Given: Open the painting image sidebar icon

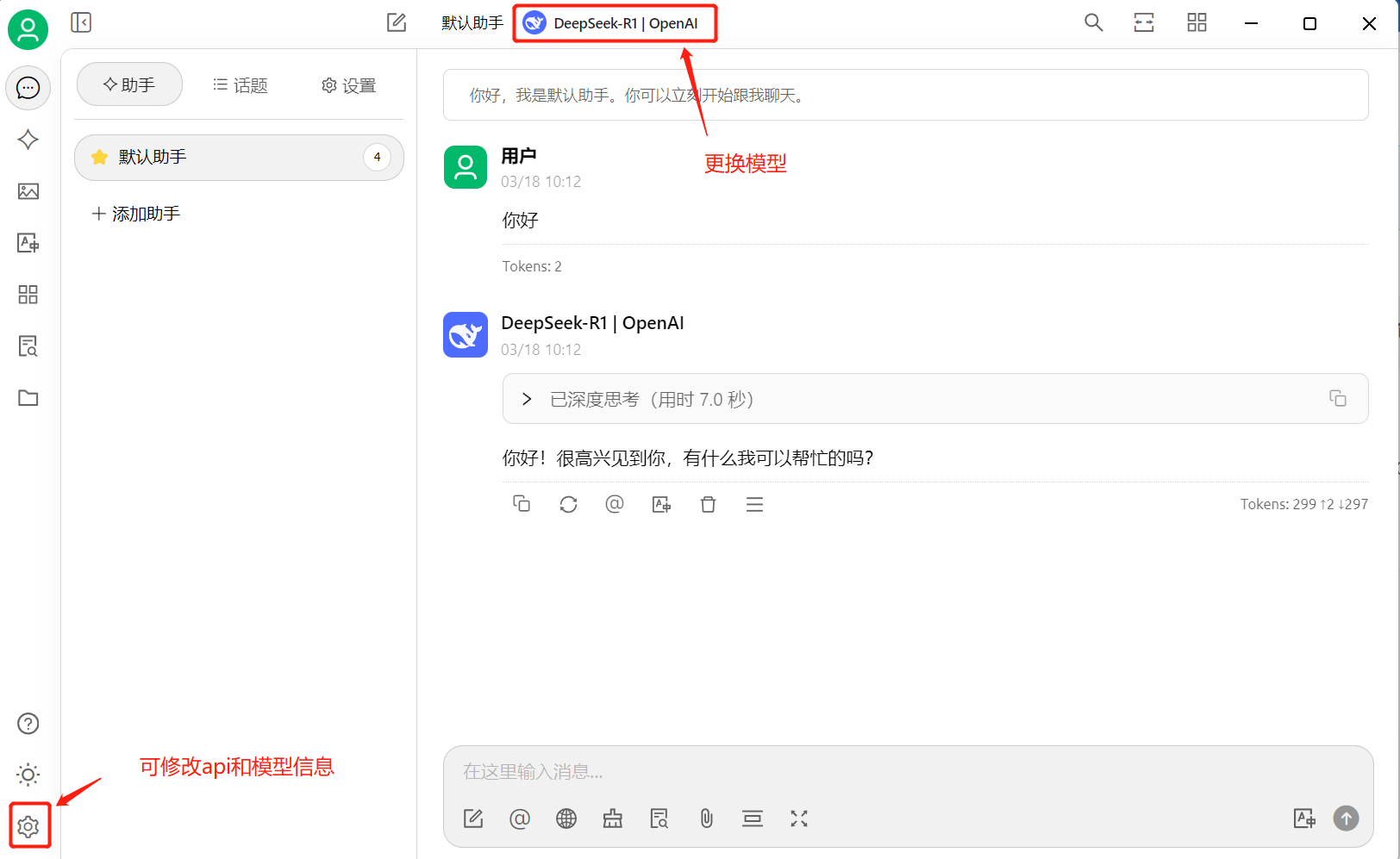Looking at the screenshot, I should point(28,191).
